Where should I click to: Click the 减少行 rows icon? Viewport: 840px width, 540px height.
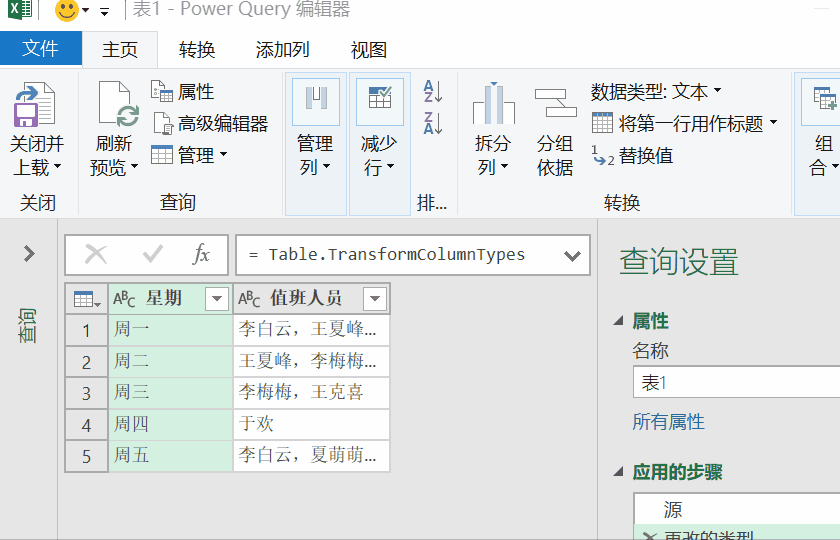(380, 102)
